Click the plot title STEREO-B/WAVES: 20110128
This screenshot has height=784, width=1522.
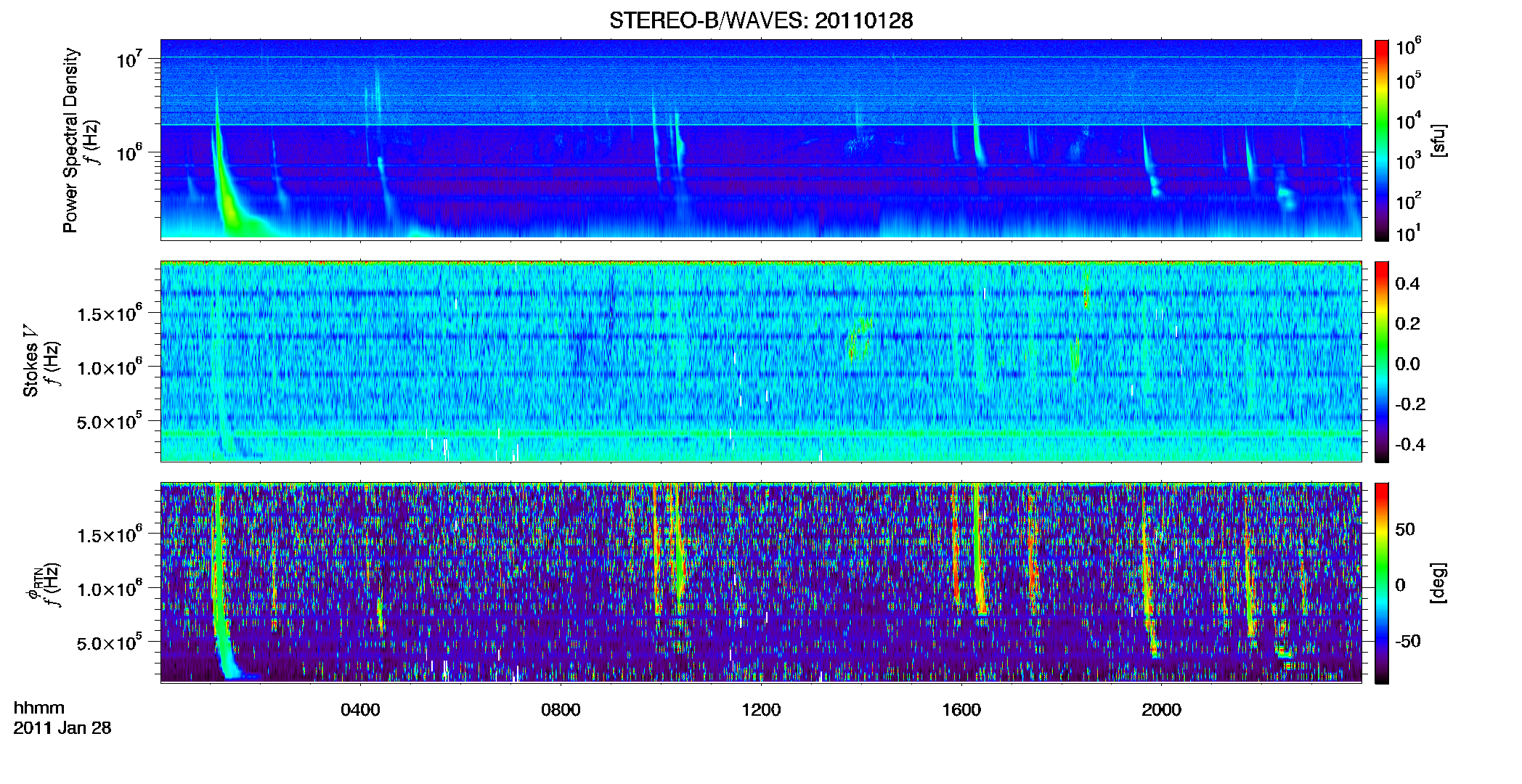click(x=761, y=20)
